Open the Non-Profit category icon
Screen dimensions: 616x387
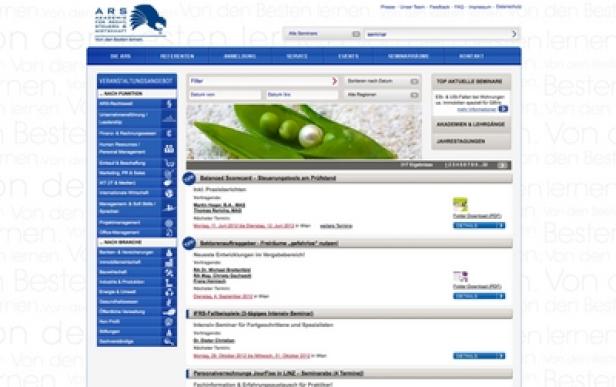coord(169,322)
